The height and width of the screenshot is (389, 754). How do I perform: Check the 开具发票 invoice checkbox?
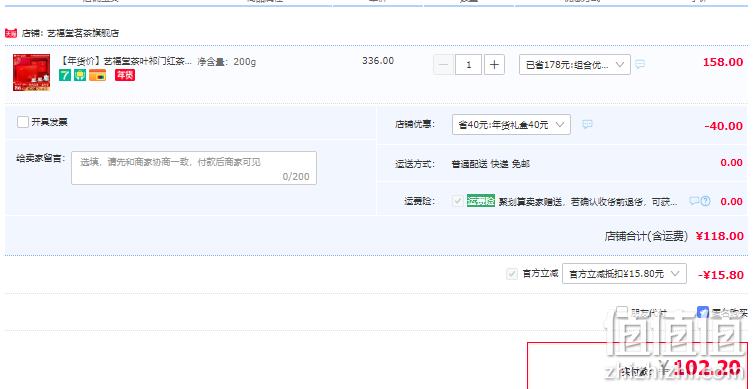[23, 122]
